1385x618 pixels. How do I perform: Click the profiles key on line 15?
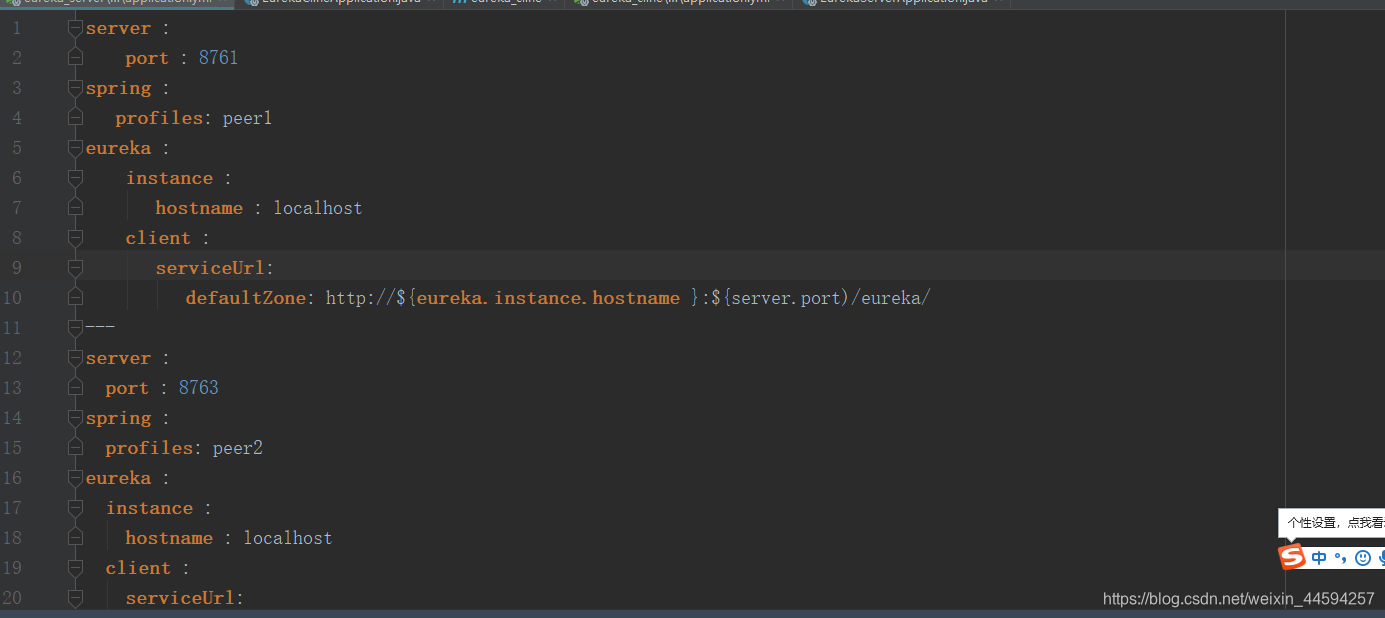coord(149,448)
